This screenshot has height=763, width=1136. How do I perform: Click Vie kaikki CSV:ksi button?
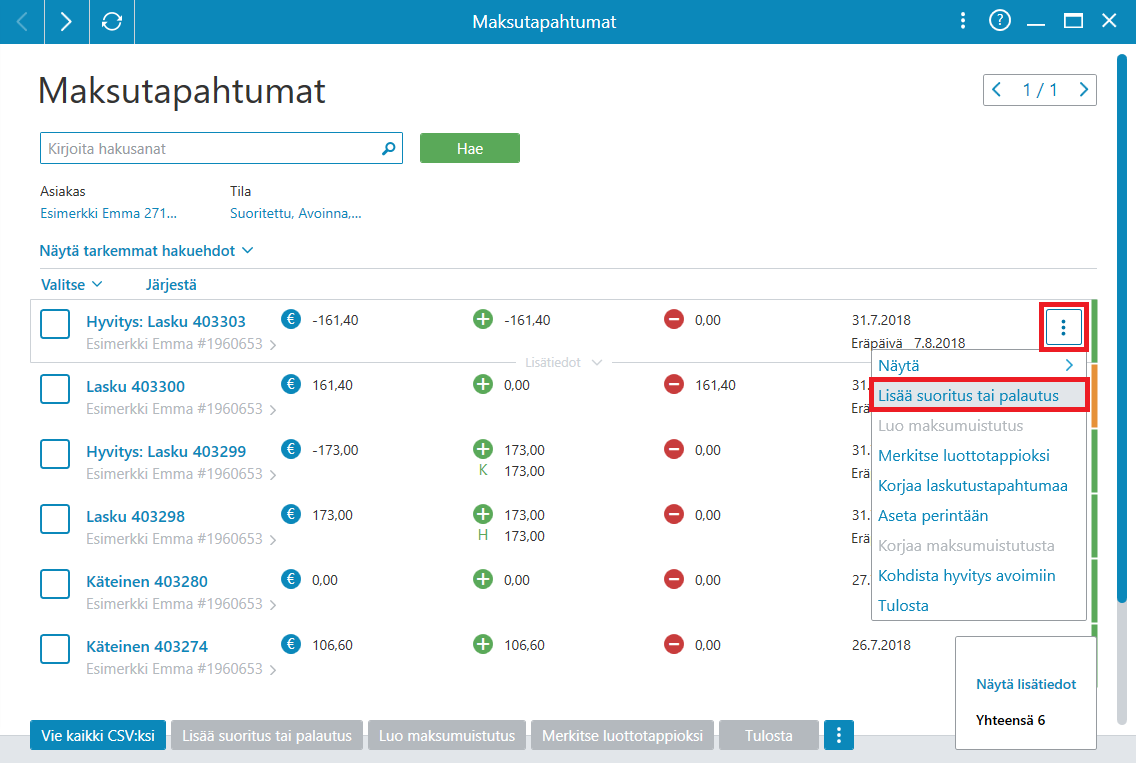(98, 735)
